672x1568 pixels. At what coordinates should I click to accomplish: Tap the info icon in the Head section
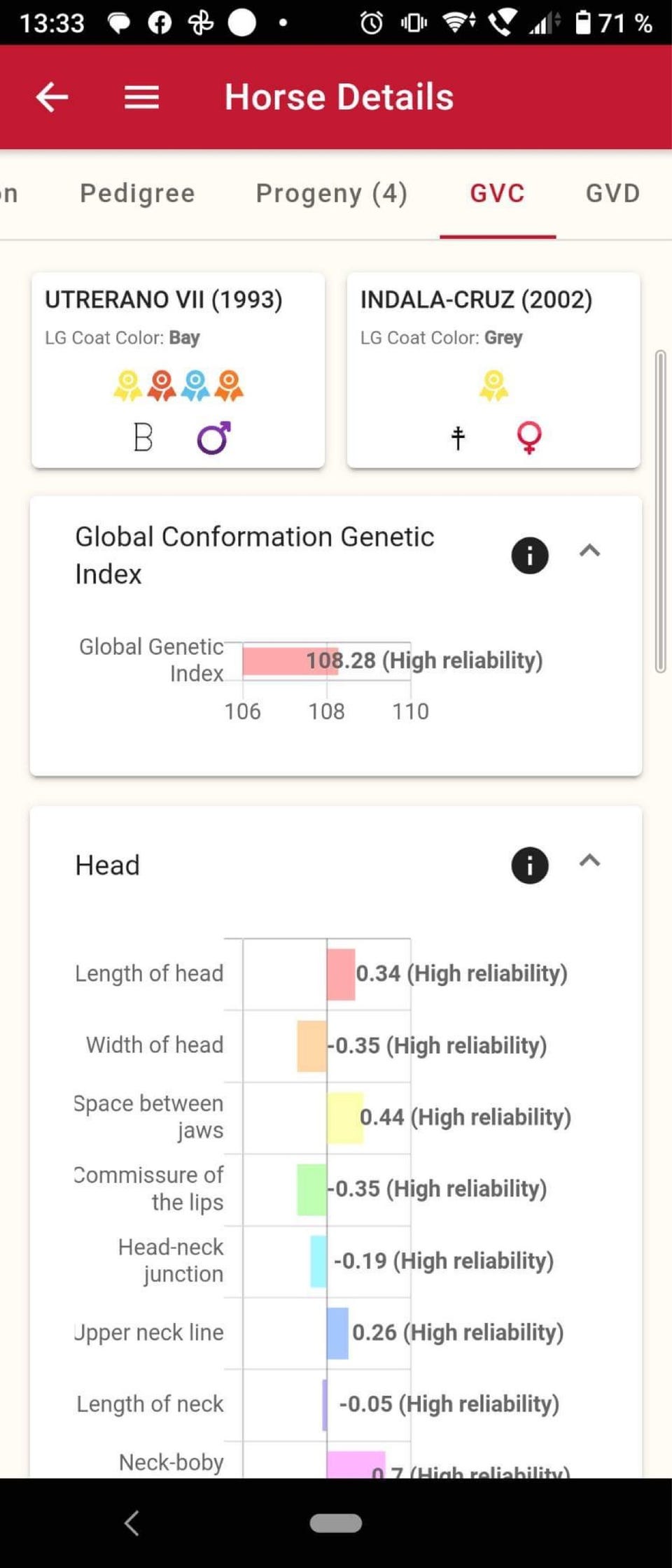529,866
